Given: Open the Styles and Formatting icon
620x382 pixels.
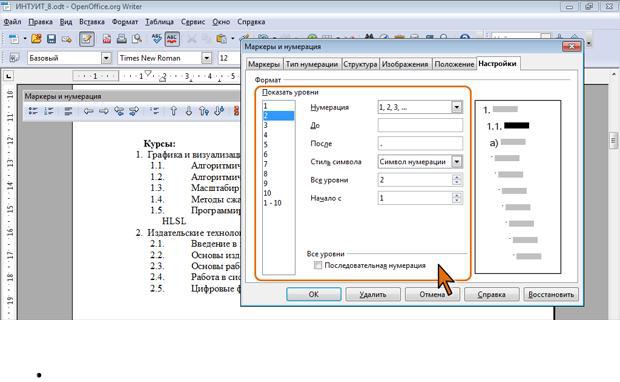Looking at the screenshot, I should (x=14, y=58).
